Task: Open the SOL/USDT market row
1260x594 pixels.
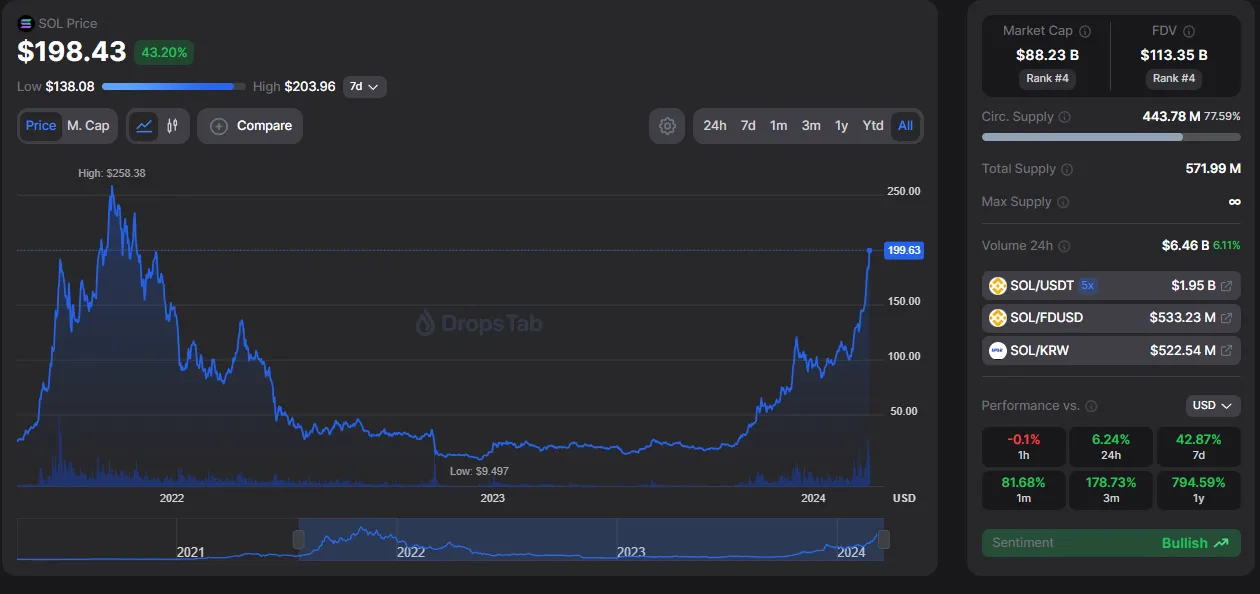Action: pos(1111,286)
